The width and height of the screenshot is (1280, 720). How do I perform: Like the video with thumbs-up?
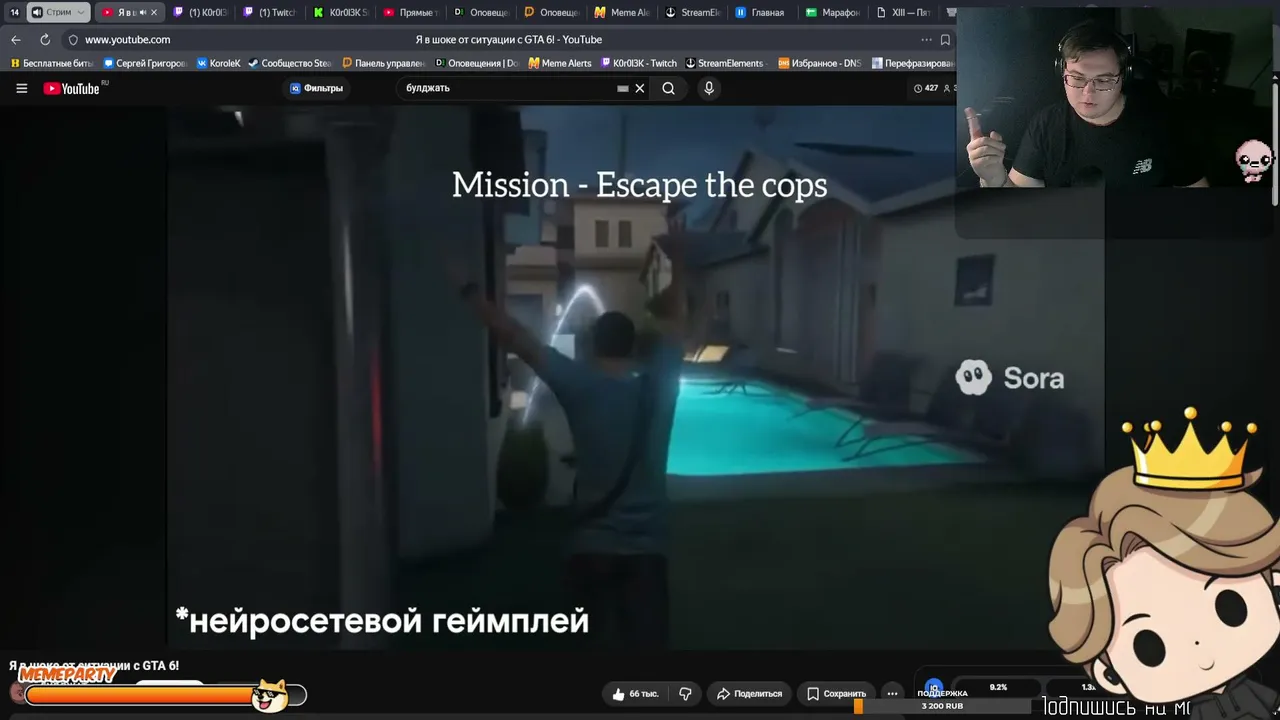coord(635,693)
